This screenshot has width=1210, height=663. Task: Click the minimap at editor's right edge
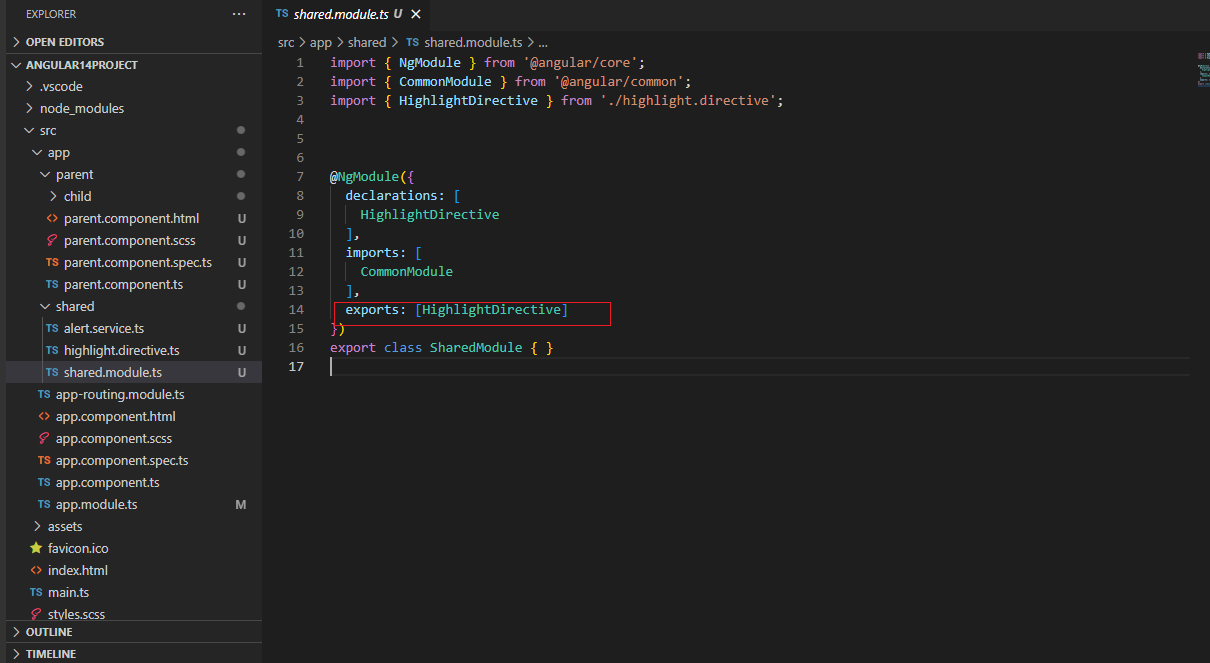coord(1202,70)
